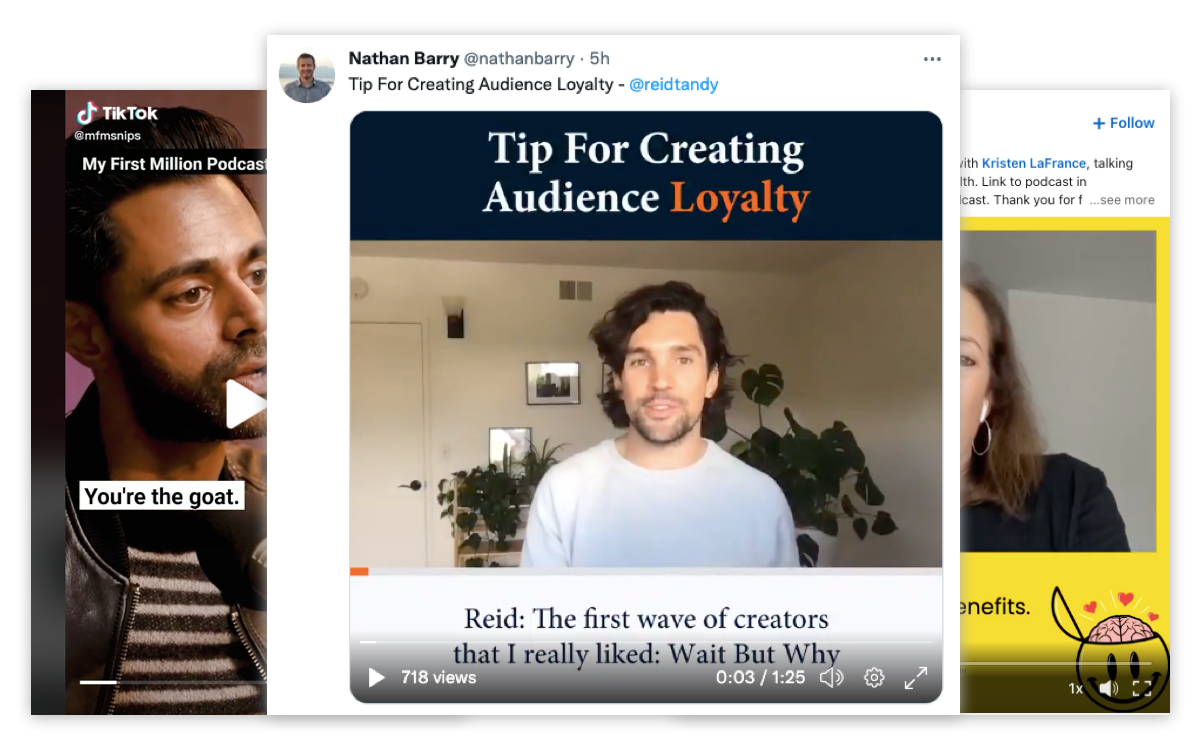Expand LinkedIn post with see more
Image resolution: width=1200 pixels, height=750 pixels.
1122,200
